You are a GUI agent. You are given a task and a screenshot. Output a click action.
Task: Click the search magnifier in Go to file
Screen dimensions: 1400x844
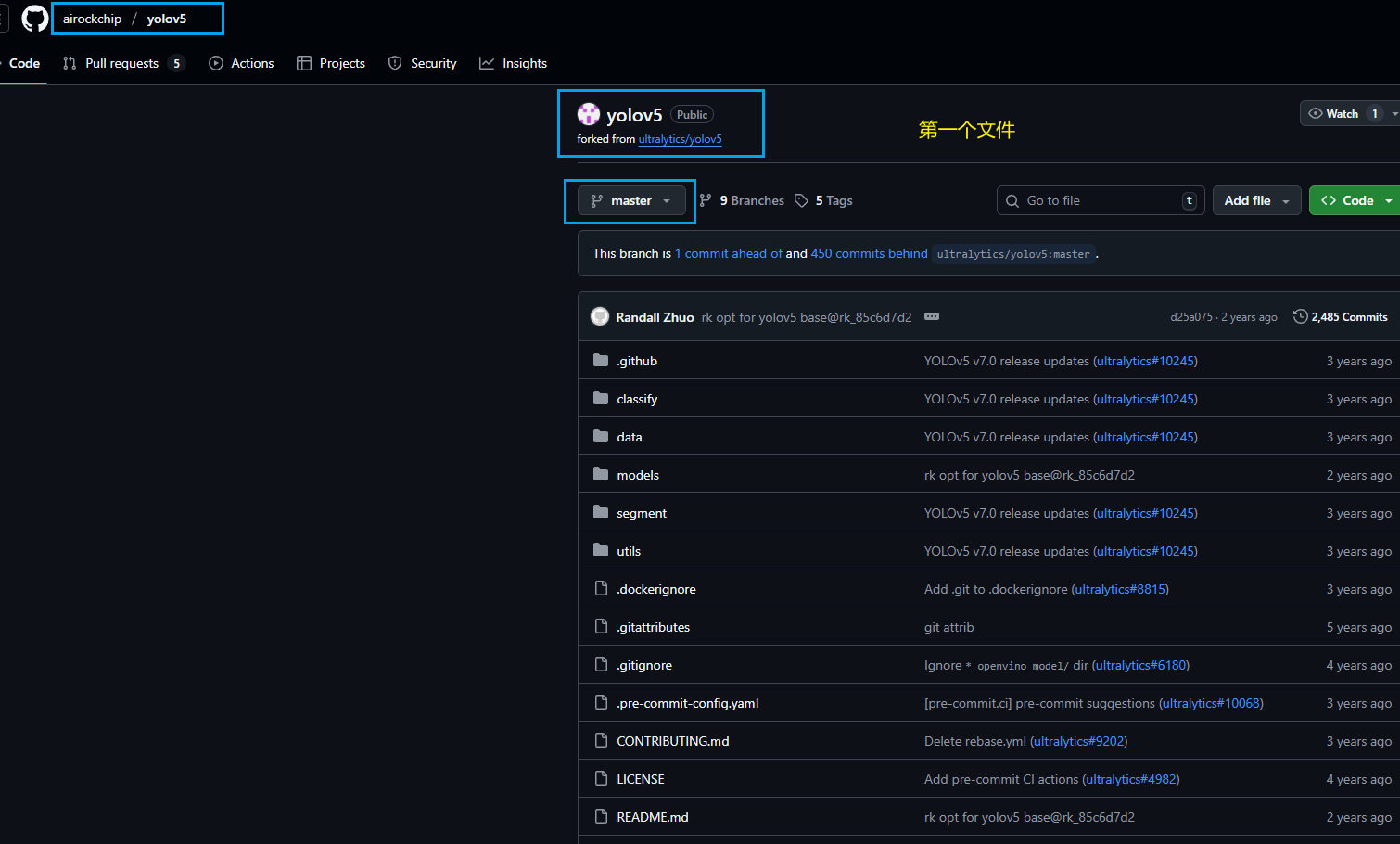coord(1012,200)
